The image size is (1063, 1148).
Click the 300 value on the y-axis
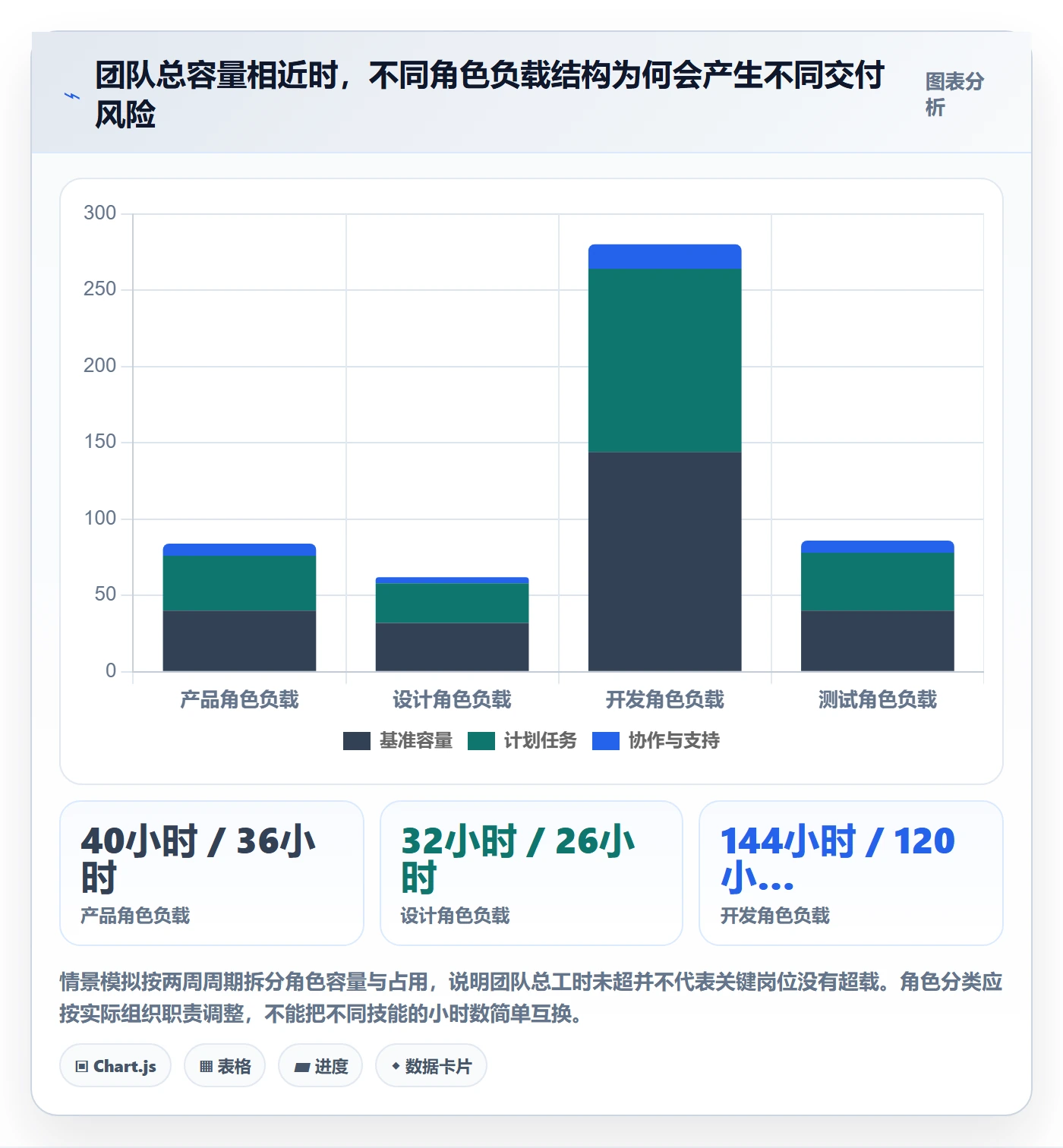click(x=100, y=213)
